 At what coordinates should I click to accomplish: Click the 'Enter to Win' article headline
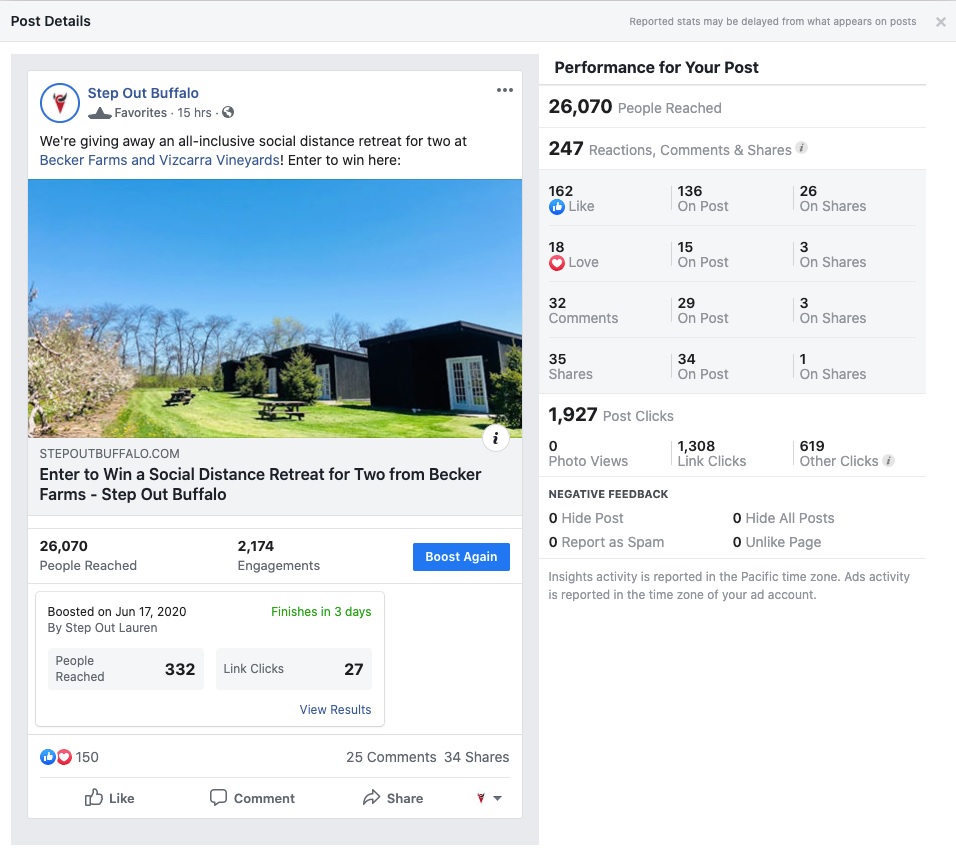(x=260, y=484)
